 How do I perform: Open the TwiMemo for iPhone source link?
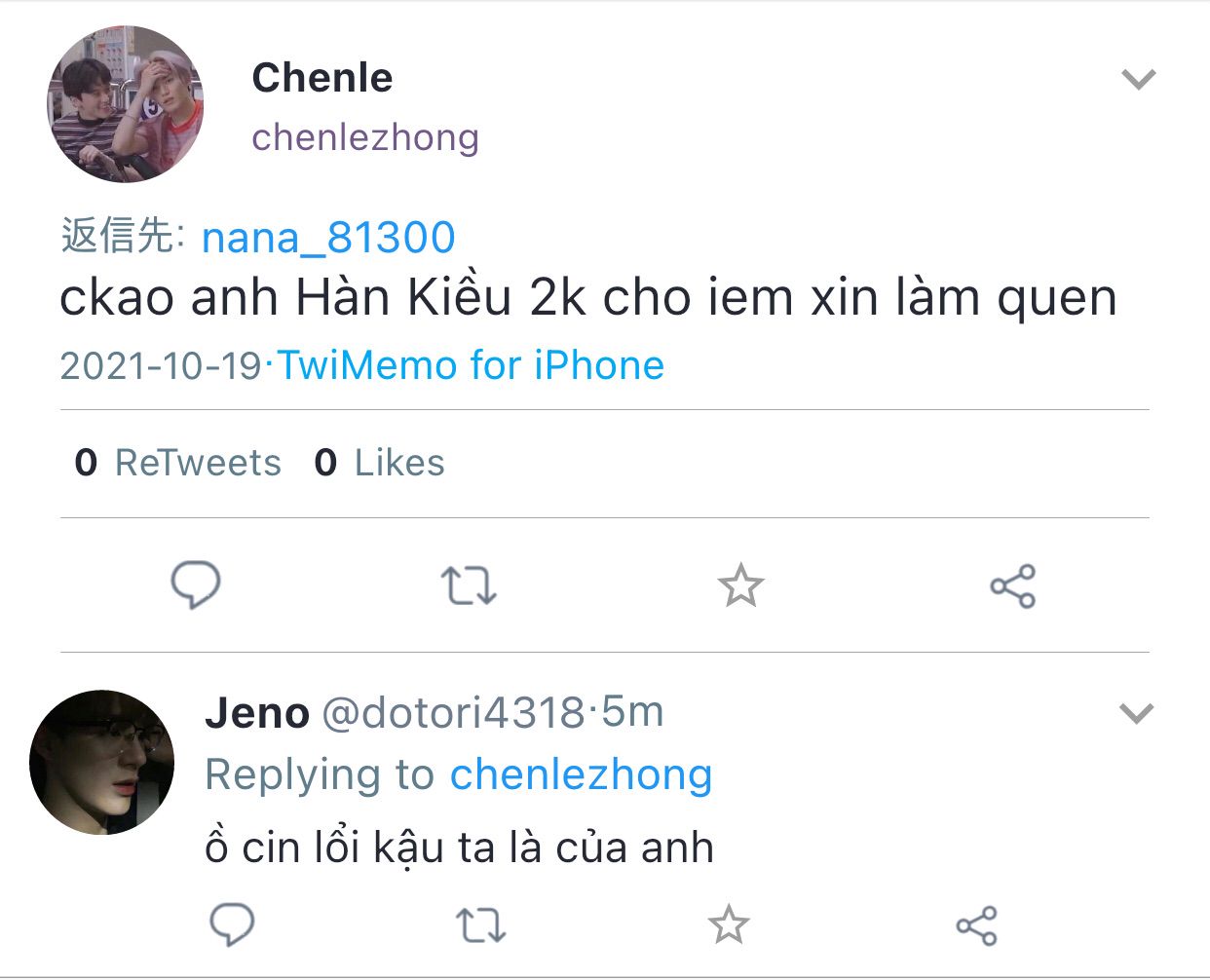click(x=471, y=365)
